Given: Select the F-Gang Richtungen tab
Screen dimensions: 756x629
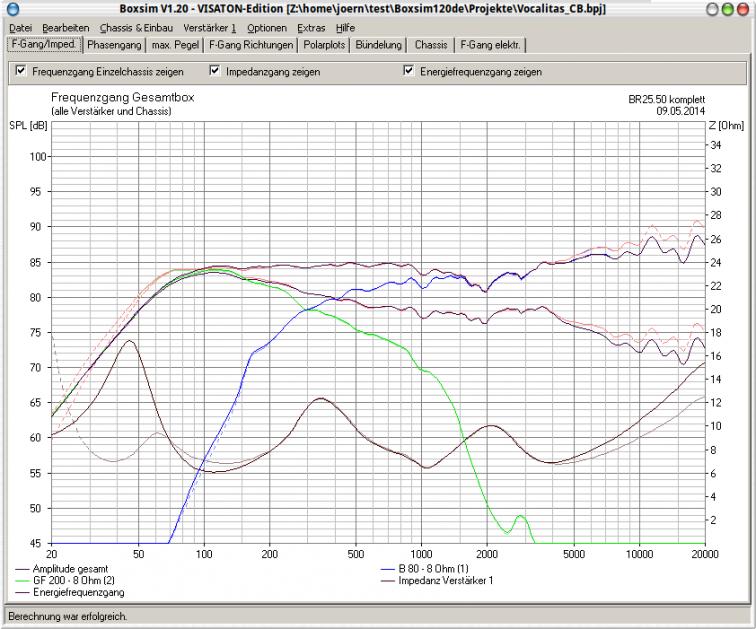Looking at the screenshot, I should coord(251,45).
